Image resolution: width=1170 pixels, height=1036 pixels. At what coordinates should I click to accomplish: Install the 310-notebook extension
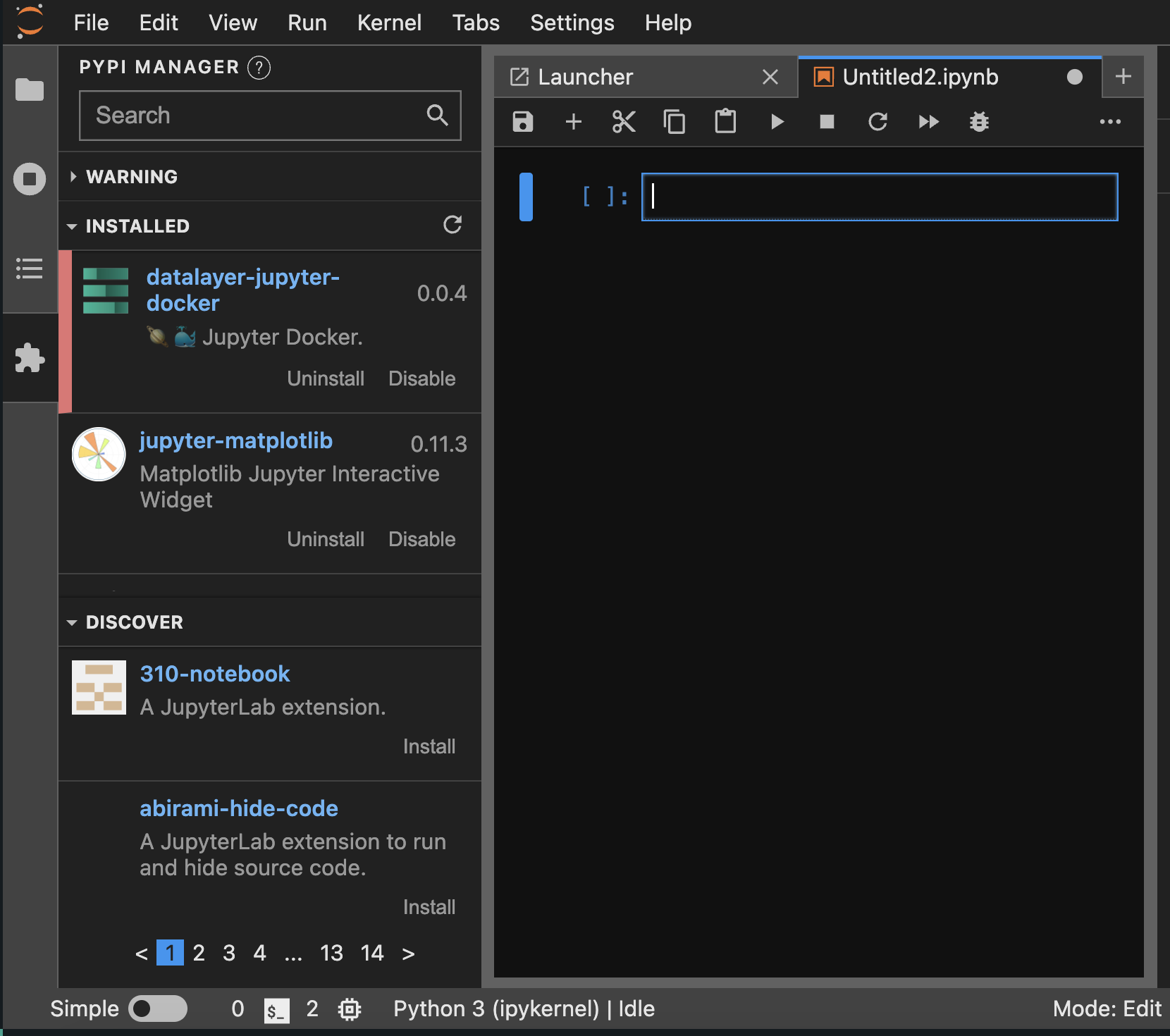tap(429, 746)
